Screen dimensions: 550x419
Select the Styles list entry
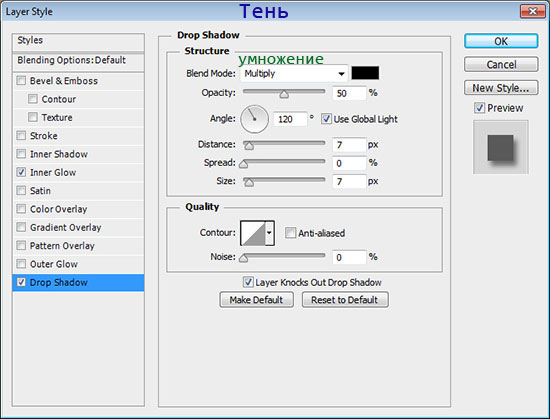(x=78, y=42)
